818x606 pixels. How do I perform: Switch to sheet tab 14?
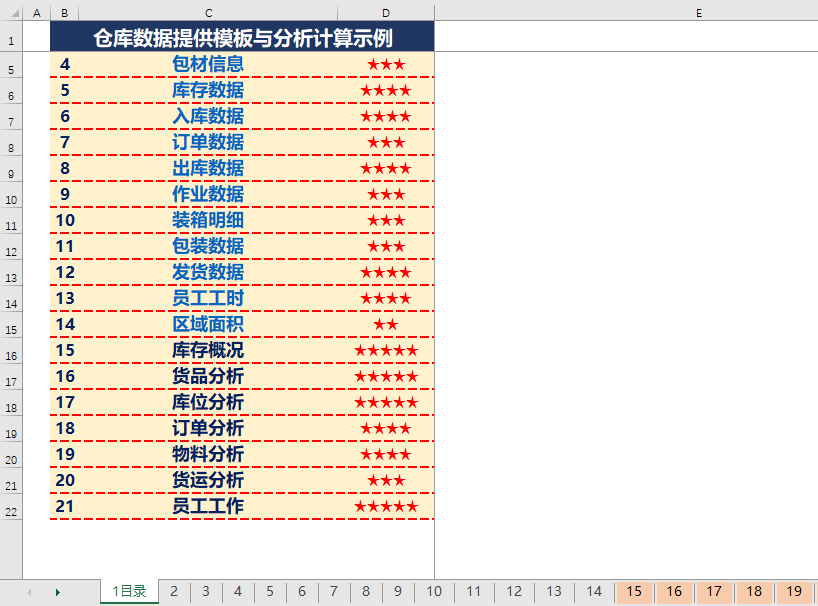point(594,591)
